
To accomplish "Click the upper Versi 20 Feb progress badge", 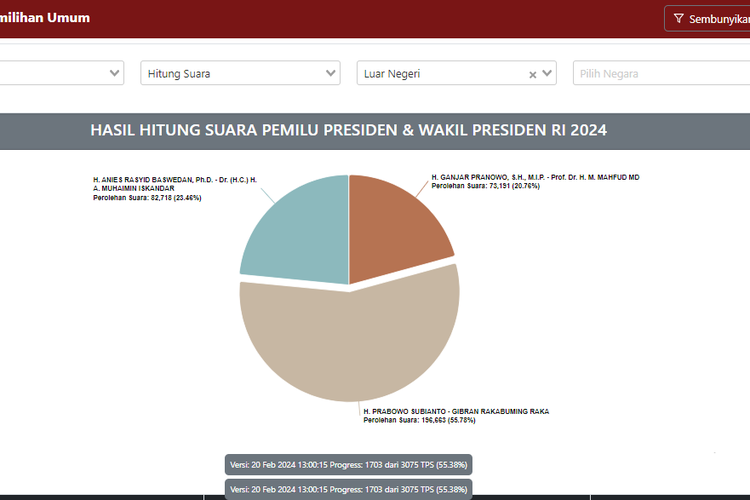I will tap(348, 465).
